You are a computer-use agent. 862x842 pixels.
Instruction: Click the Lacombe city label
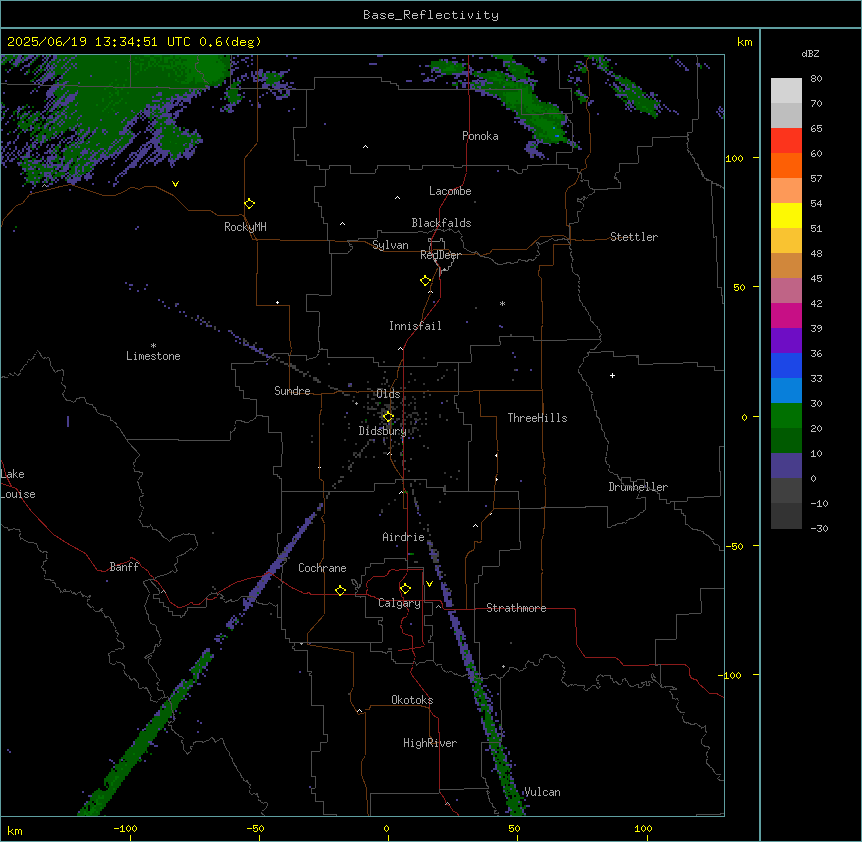point(450,191)
